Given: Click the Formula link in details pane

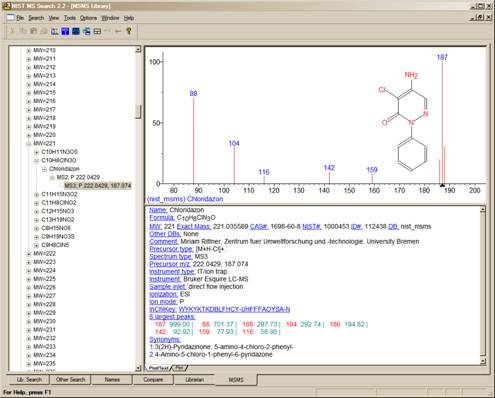Looking at the screenshot, I should click(x=162, y=218).
